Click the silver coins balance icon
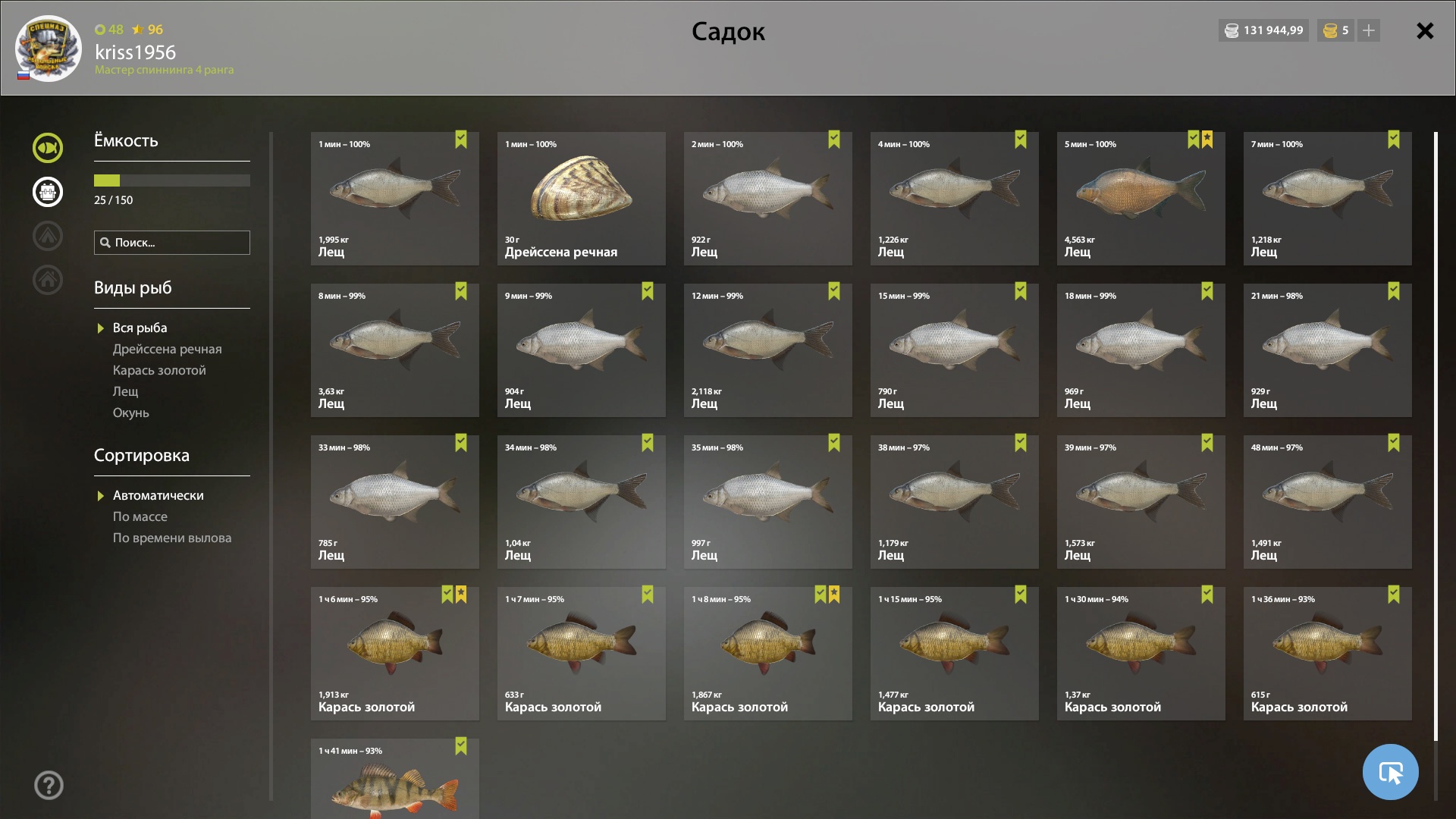This screenshot has height=819, width=1456. [x=1232, y=30]
